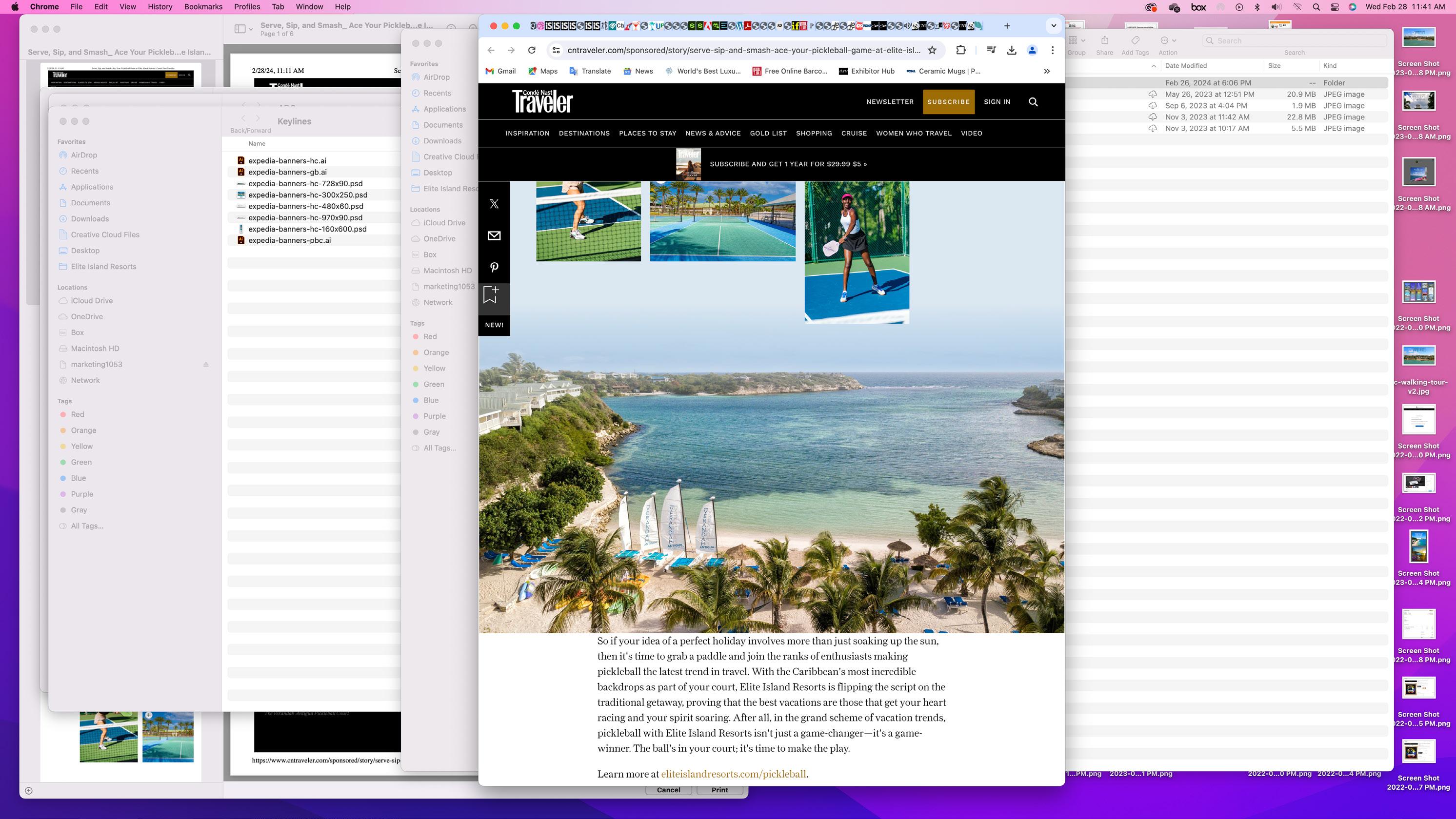Viewport: 1456px width, 819px height.
Task: Open the Bookmarks menu in the menu bar
Action: click(203, 7)
